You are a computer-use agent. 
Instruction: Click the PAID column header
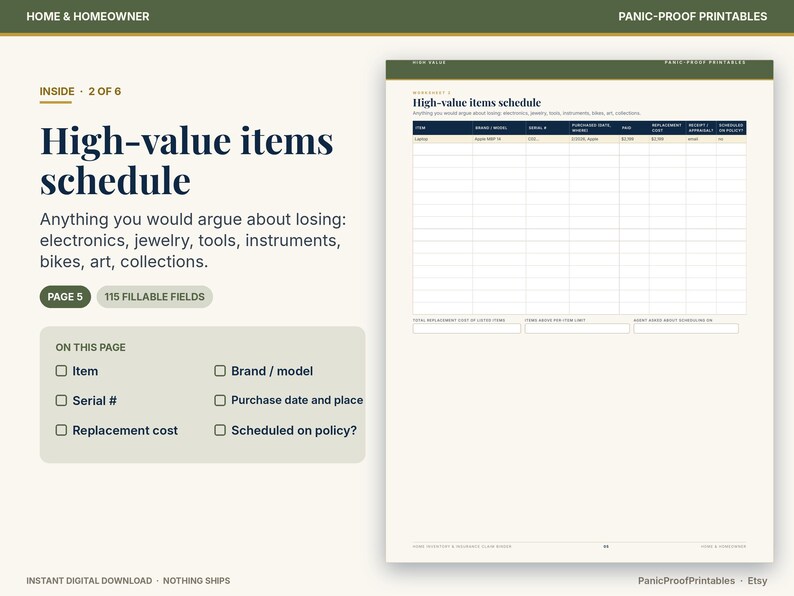point(634,128)
